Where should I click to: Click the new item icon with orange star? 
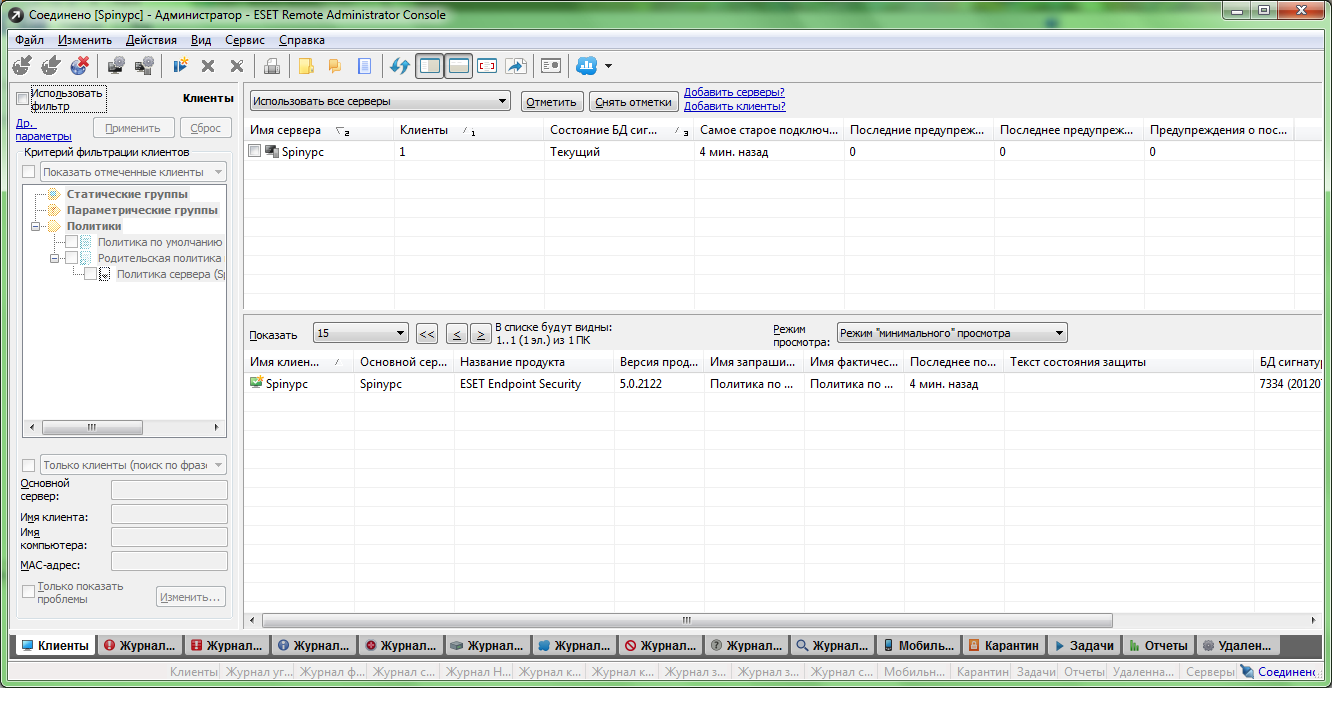point(180,66)
